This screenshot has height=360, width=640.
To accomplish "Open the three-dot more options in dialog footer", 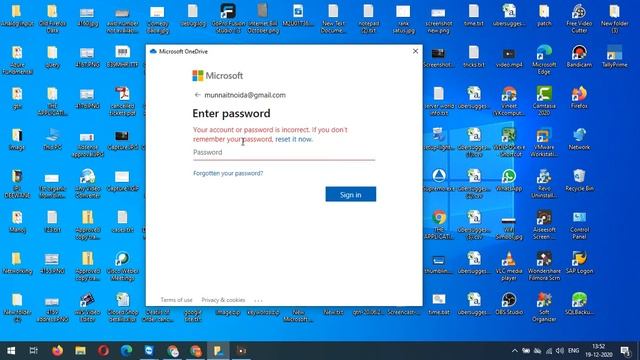I will coord(258,300).
